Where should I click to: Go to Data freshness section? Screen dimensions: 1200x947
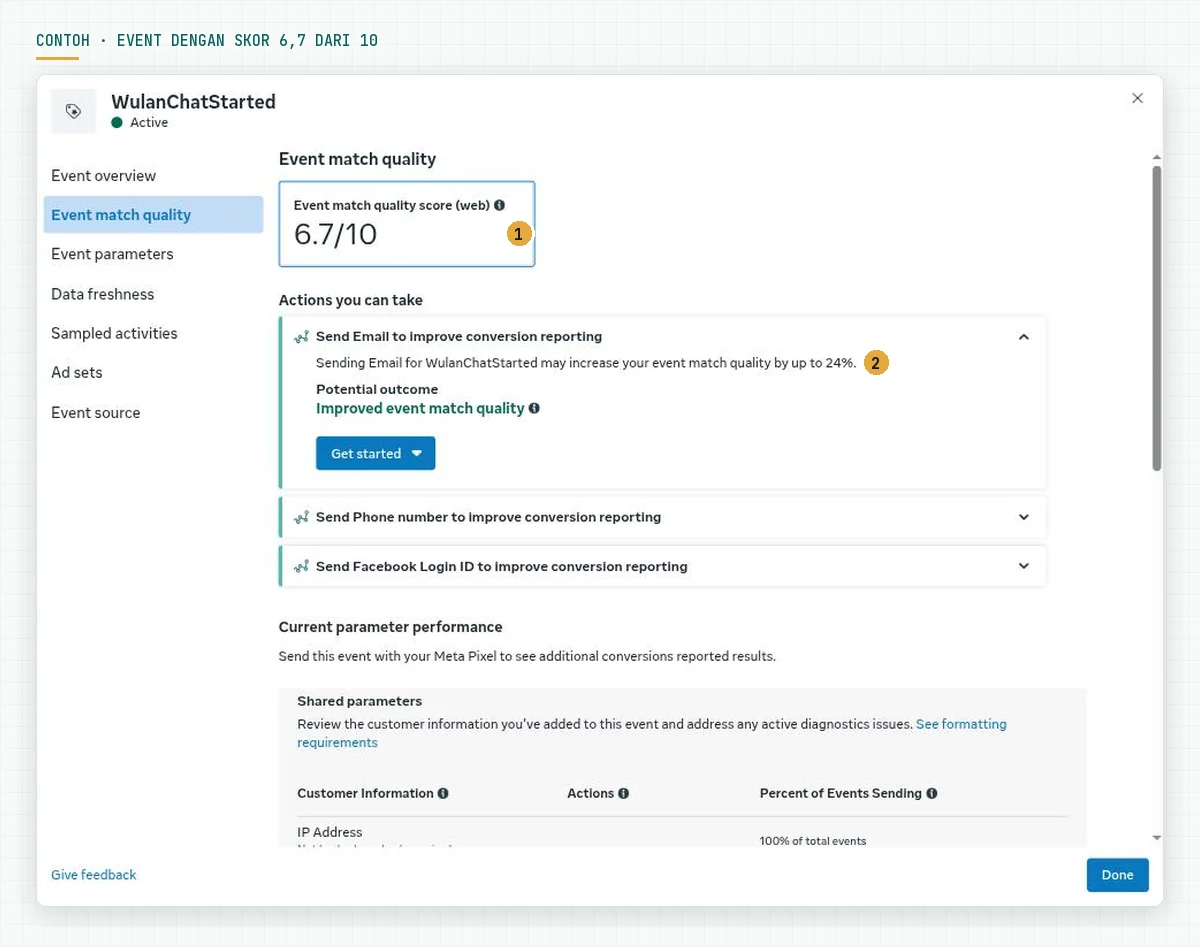103,294
